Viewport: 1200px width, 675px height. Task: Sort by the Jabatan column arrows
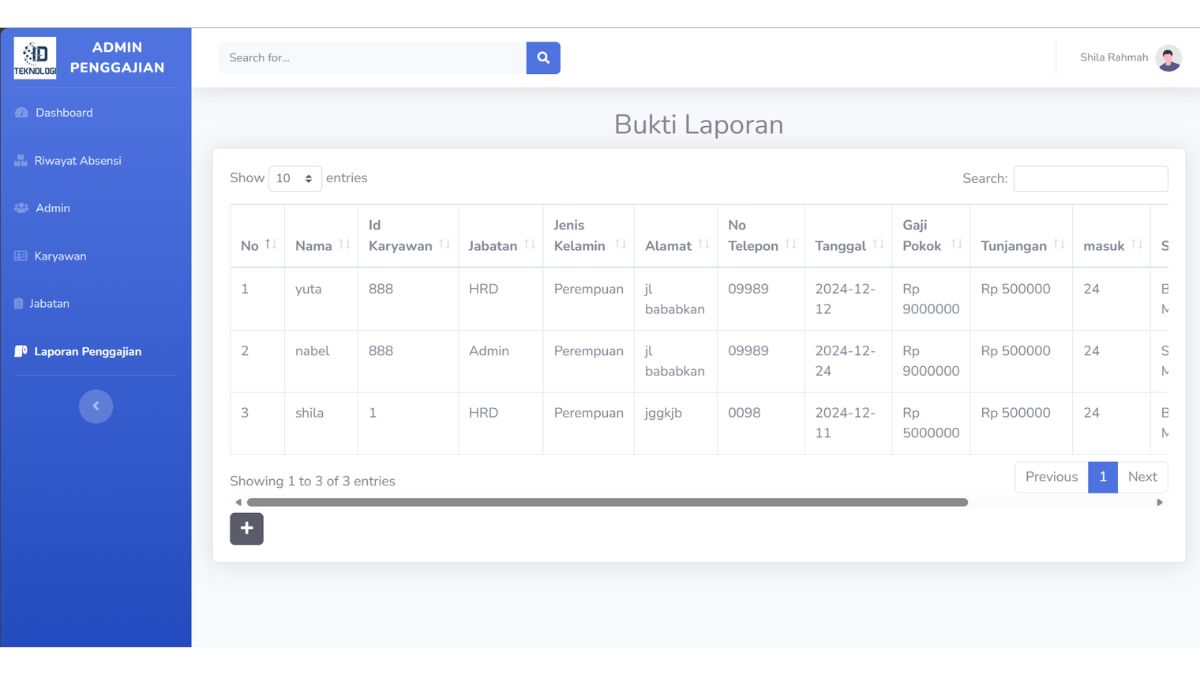530,245
